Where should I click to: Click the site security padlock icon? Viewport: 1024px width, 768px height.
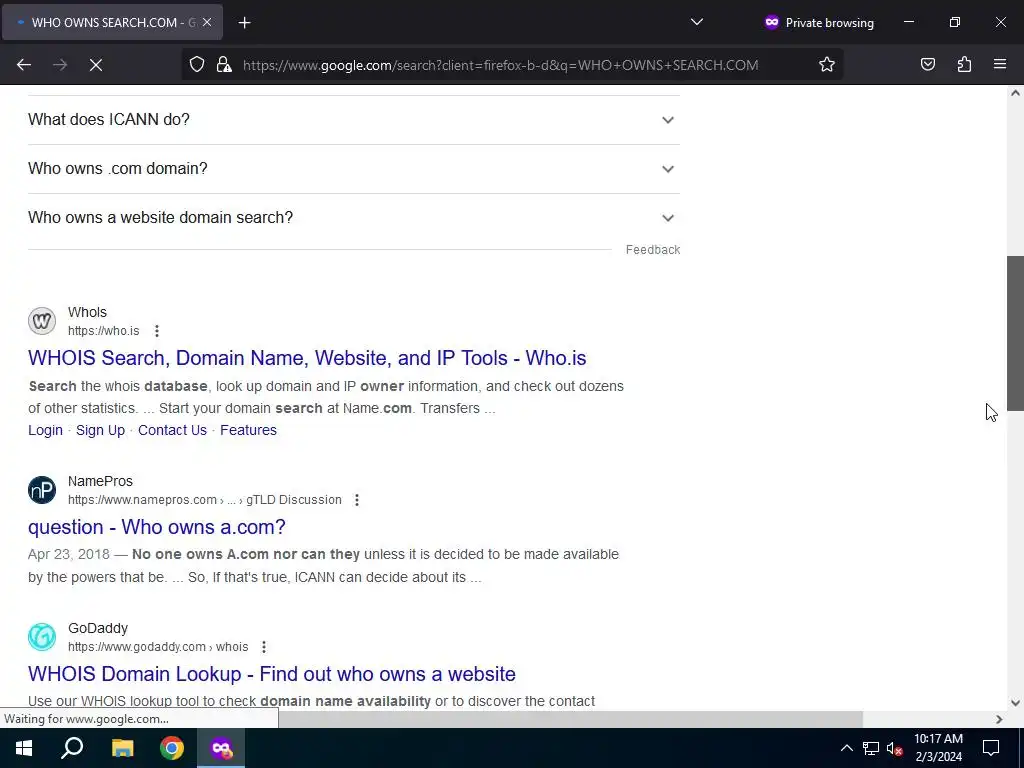tap(224, 65)
